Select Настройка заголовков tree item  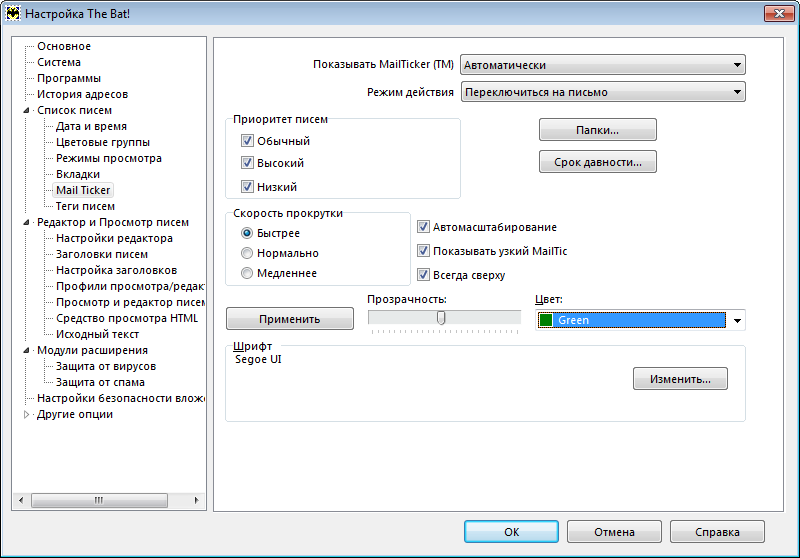[116, 270]
